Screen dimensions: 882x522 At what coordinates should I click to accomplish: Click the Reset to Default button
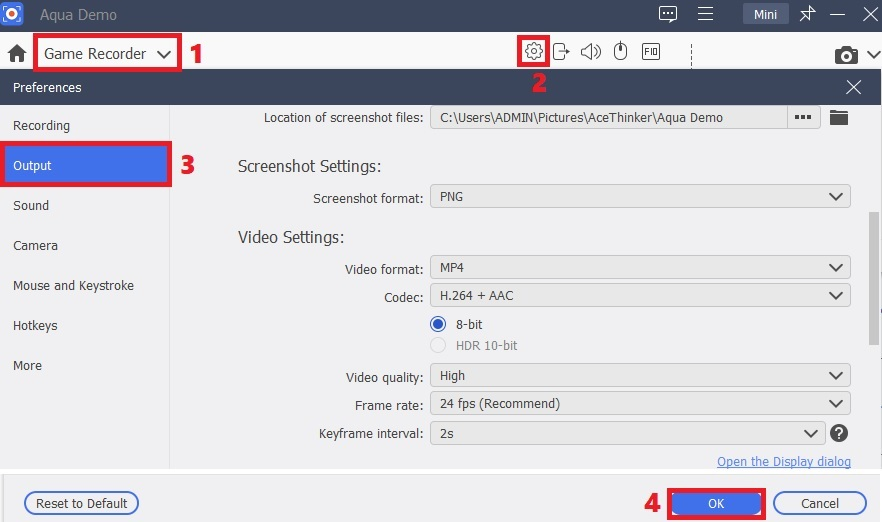coord(81,504)
